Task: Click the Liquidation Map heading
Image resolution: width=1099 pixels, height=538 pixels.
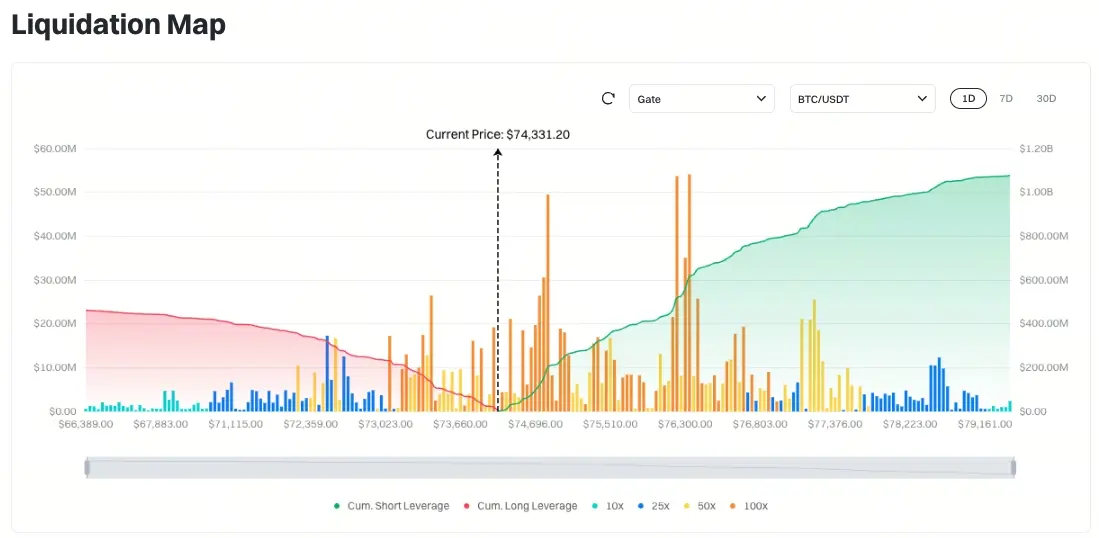Action: point(118,25)
